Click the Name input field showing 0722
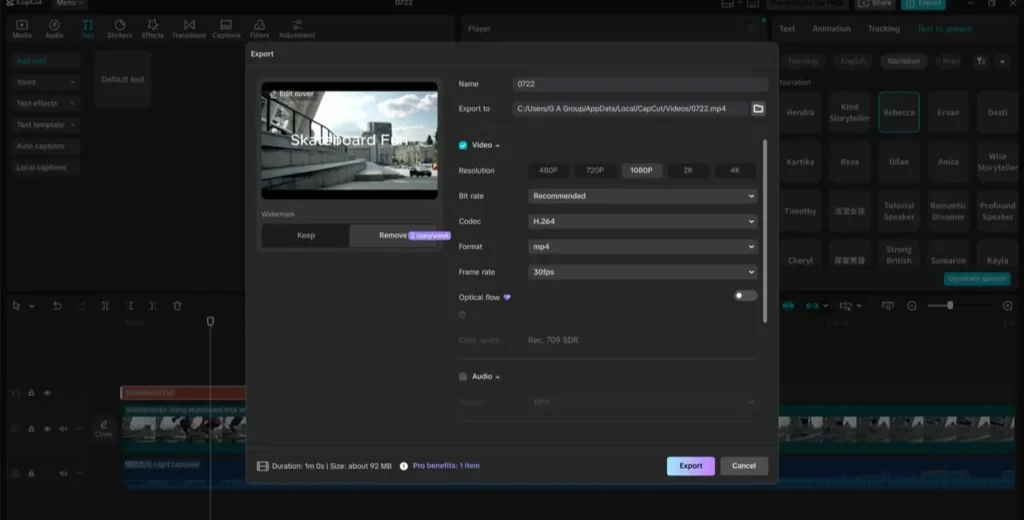1024x520 pixels. (x=640, y=84)
